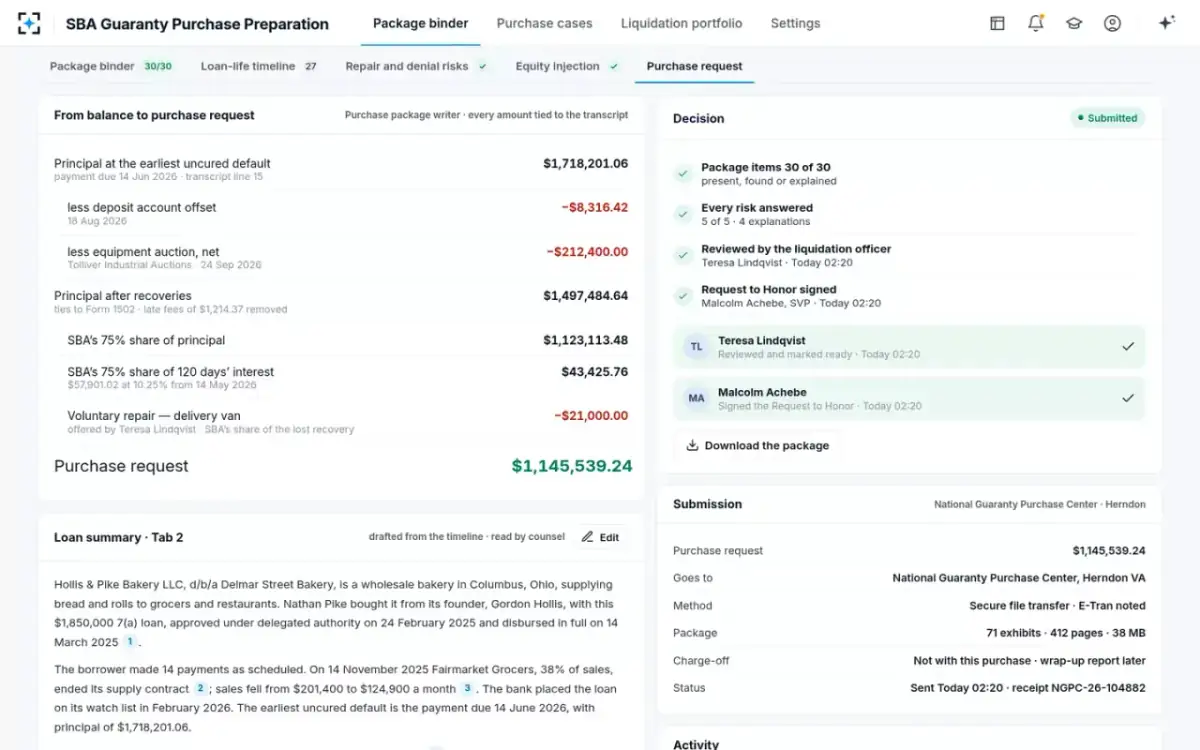Screen dimensions: 1200x750
Task: Click the Submitted status badge
Action: (1107, 118)
